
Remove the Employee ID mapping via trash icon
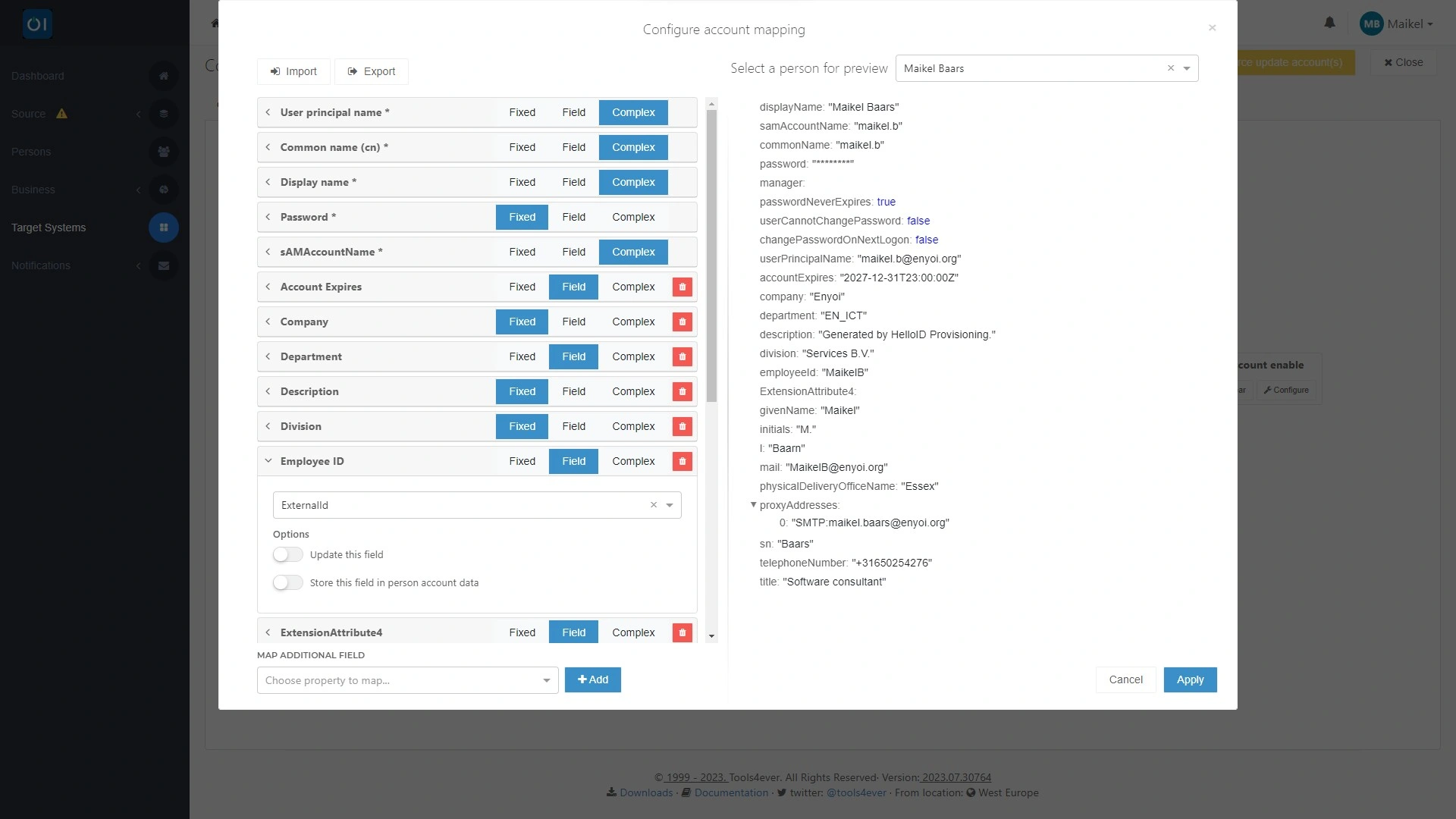[682, 461]
